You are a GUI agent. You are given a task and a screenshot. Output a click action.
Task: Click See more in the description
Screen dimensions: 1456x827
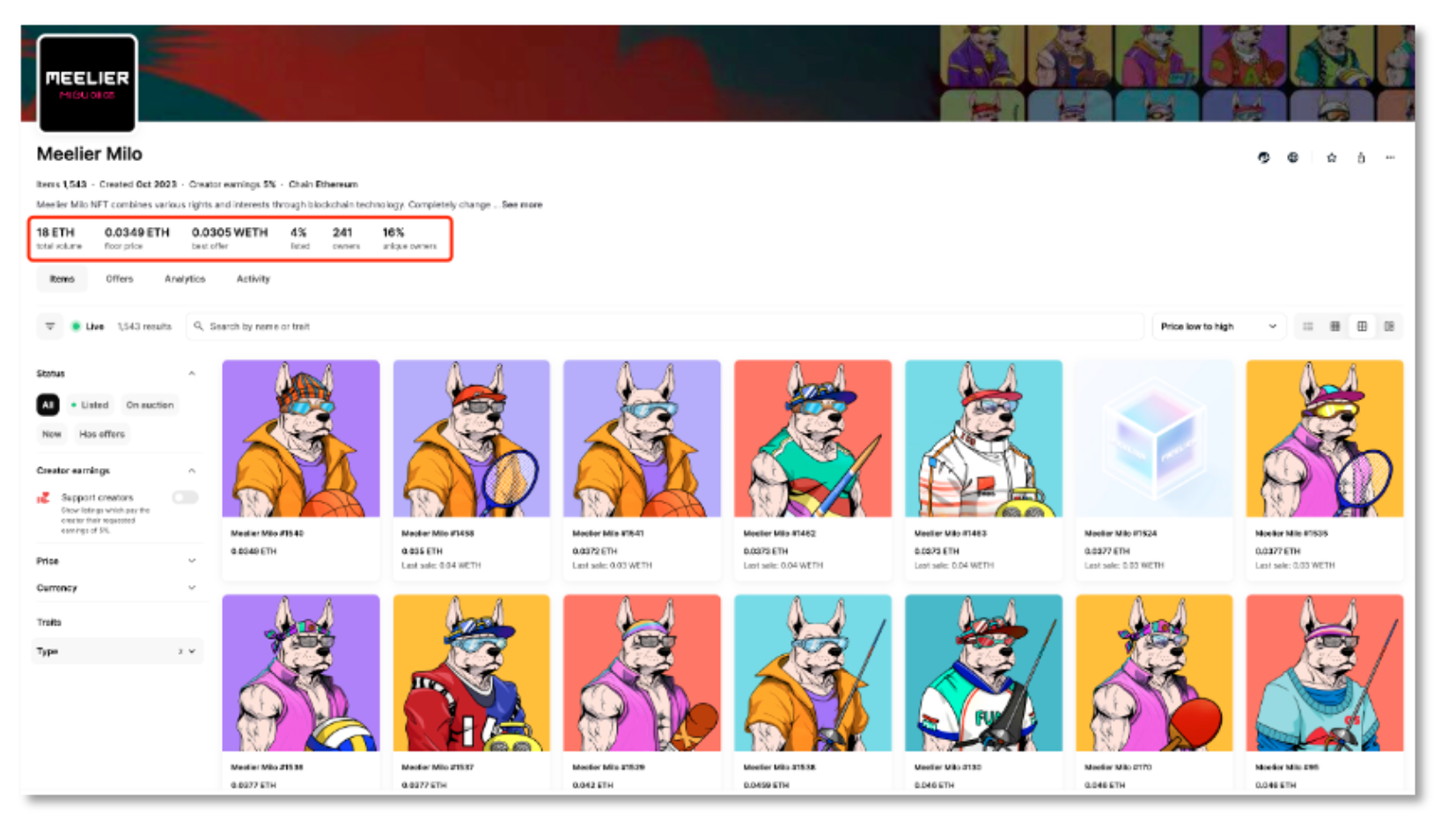[522, 205]
